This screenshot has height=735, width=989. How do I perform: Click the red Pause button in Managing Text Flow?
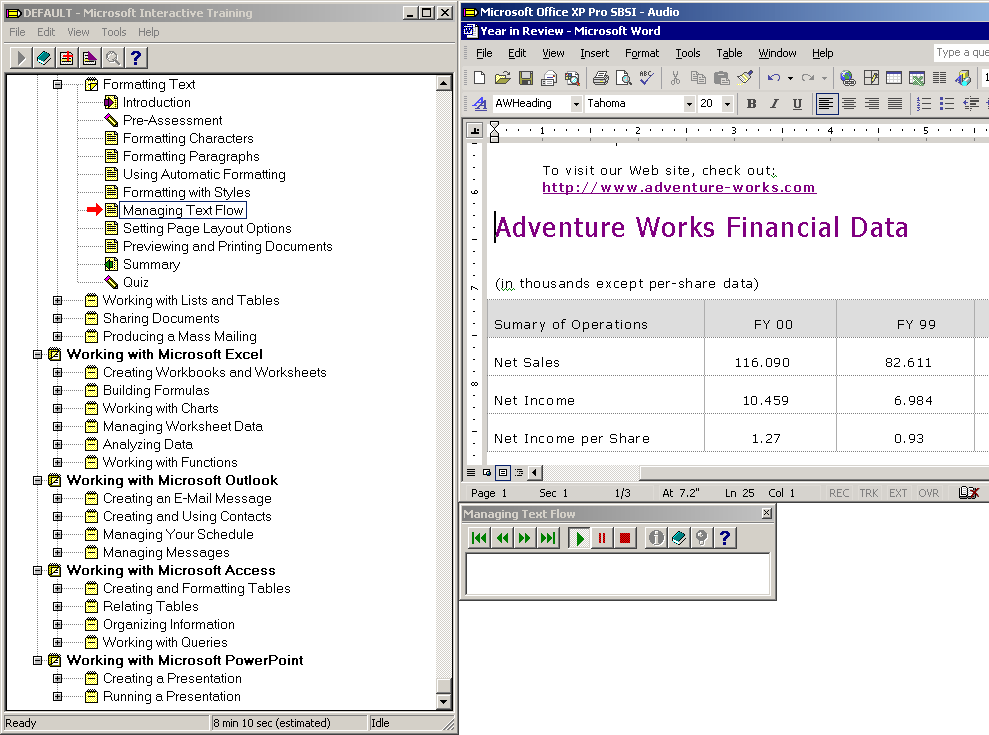click(602, 538)
